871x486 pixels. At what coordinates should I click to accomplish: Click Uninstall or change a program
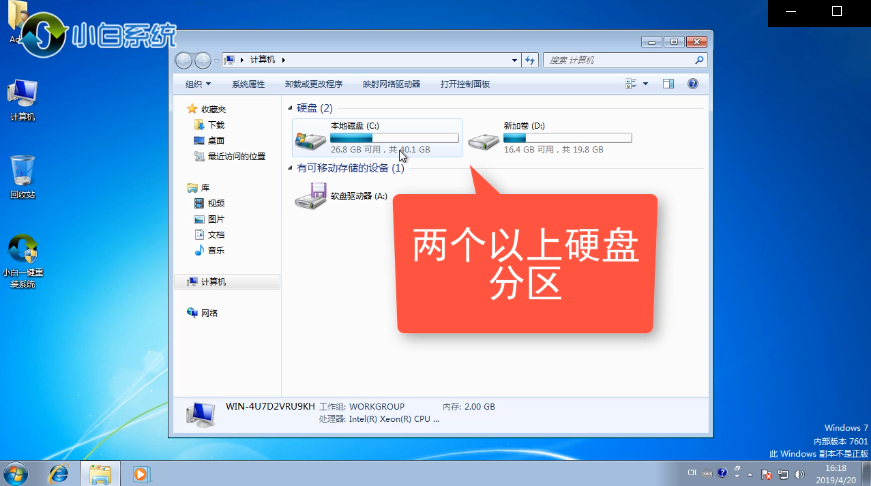pos(313,84)
